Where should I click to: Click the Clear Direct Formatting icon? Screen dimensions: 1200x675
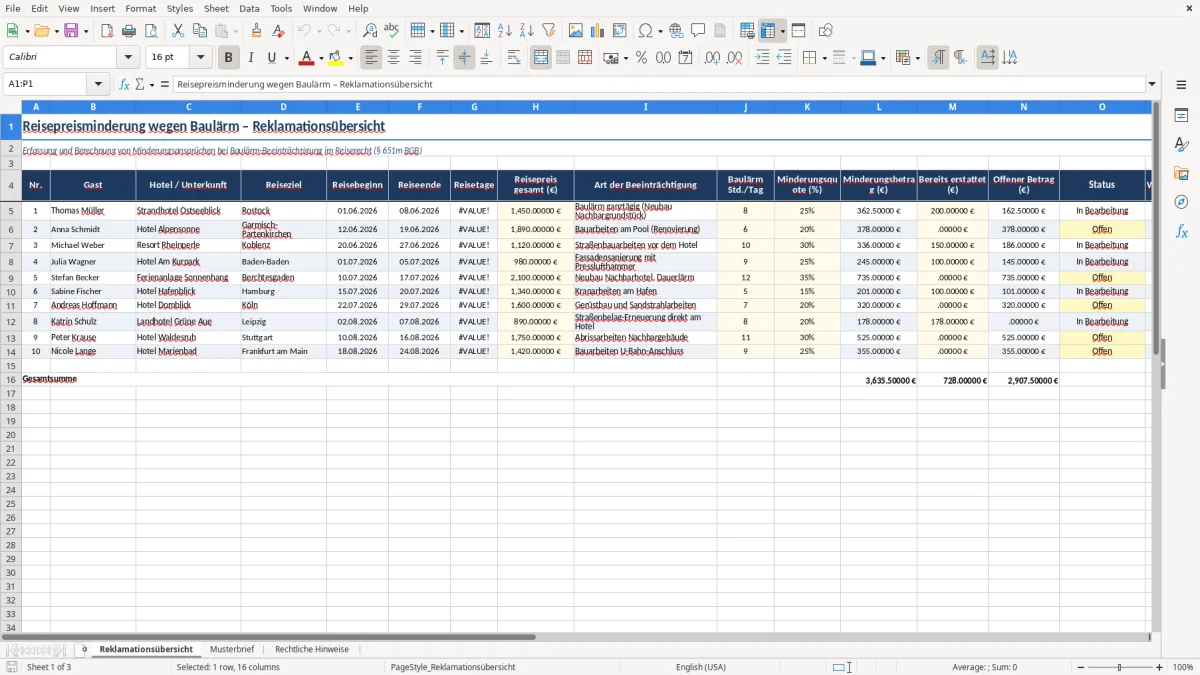278,31
